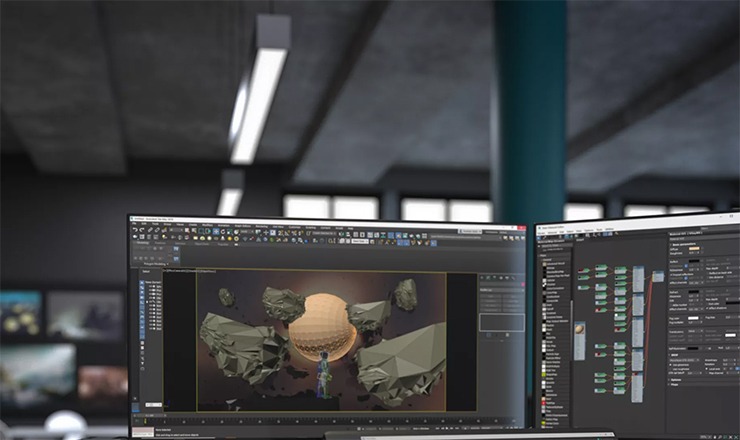Click the Diffuse color swatch
Viewport: 740px width, 440px height.
point(693,249)
